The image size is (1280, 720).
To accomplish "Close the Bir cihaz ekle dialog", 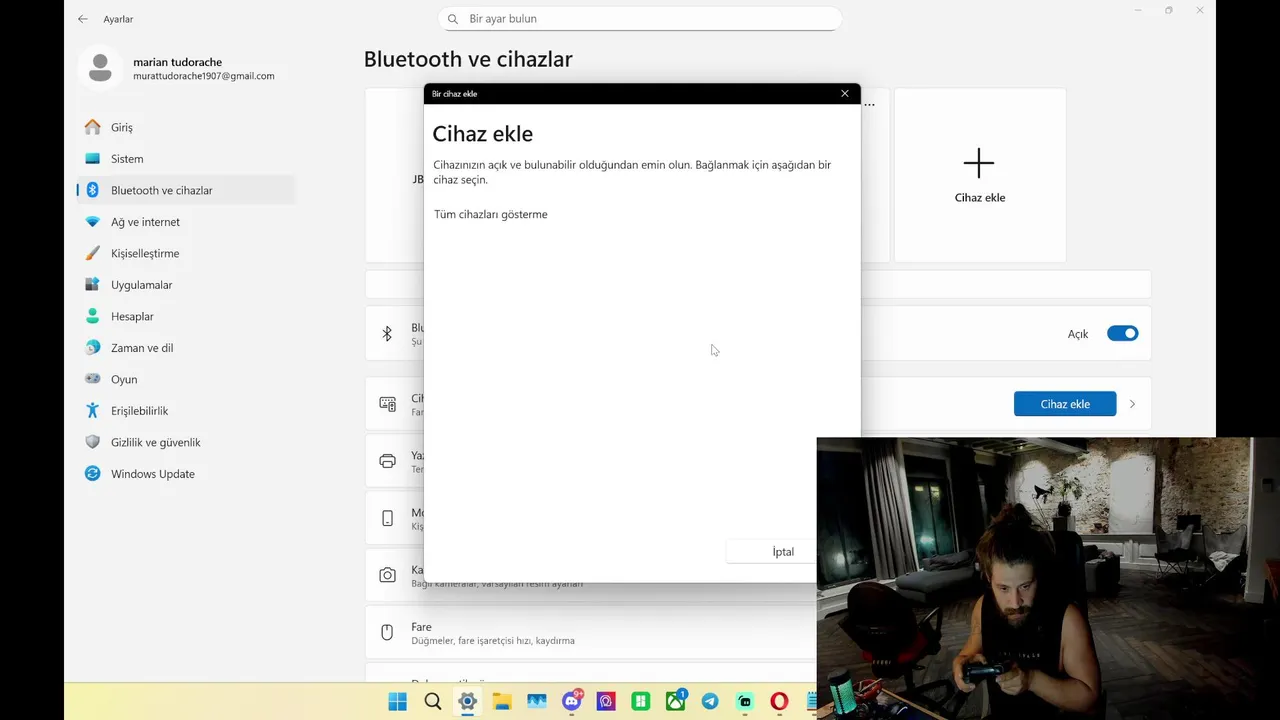I will (x=845, y=94).
